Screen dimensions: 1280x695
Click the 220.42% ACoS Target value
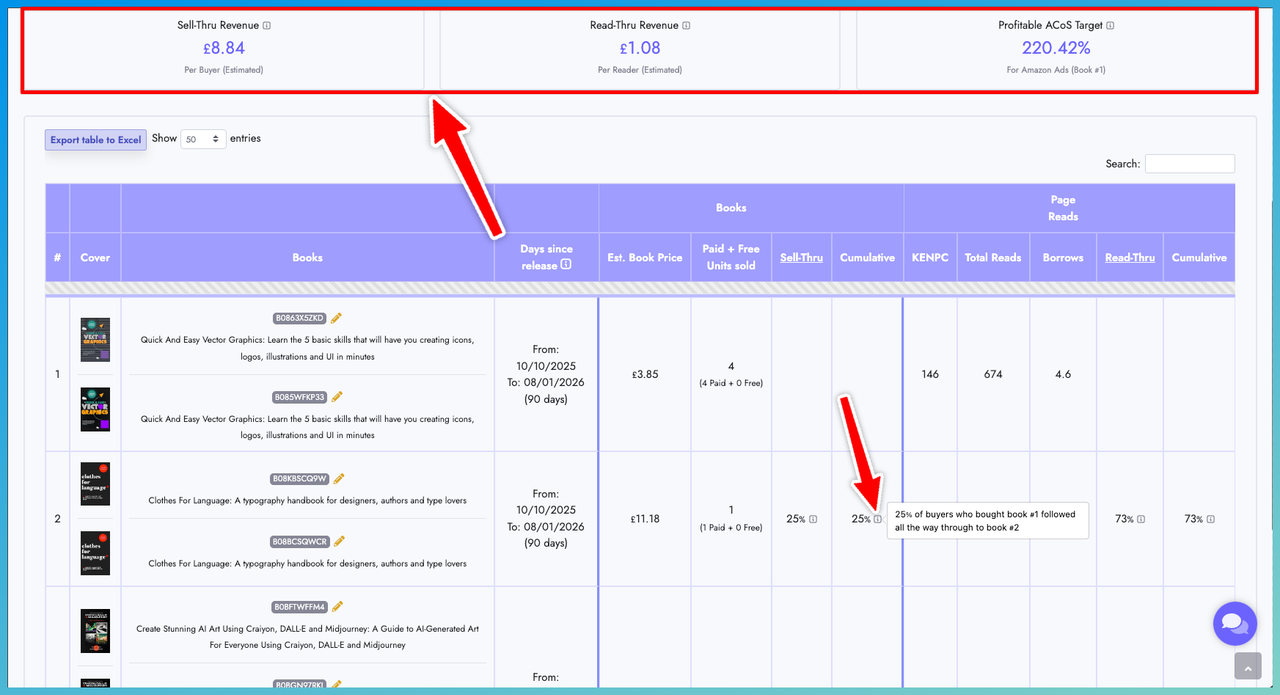click(x=1056, y=48)
